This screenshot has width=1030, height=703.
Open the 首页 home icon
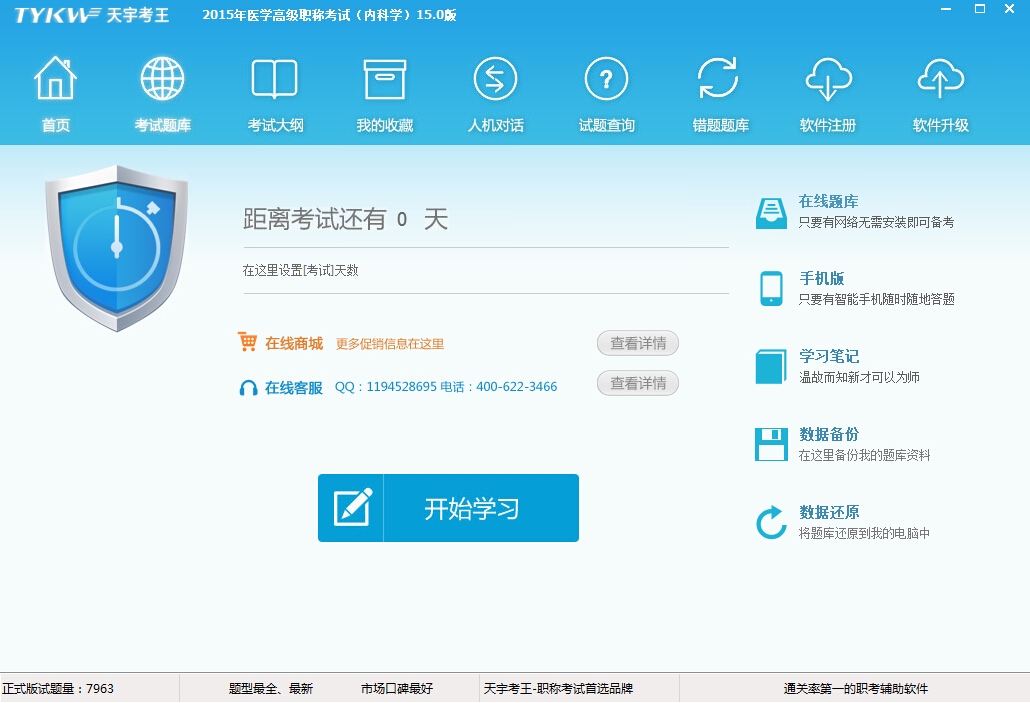pos(56,80)
